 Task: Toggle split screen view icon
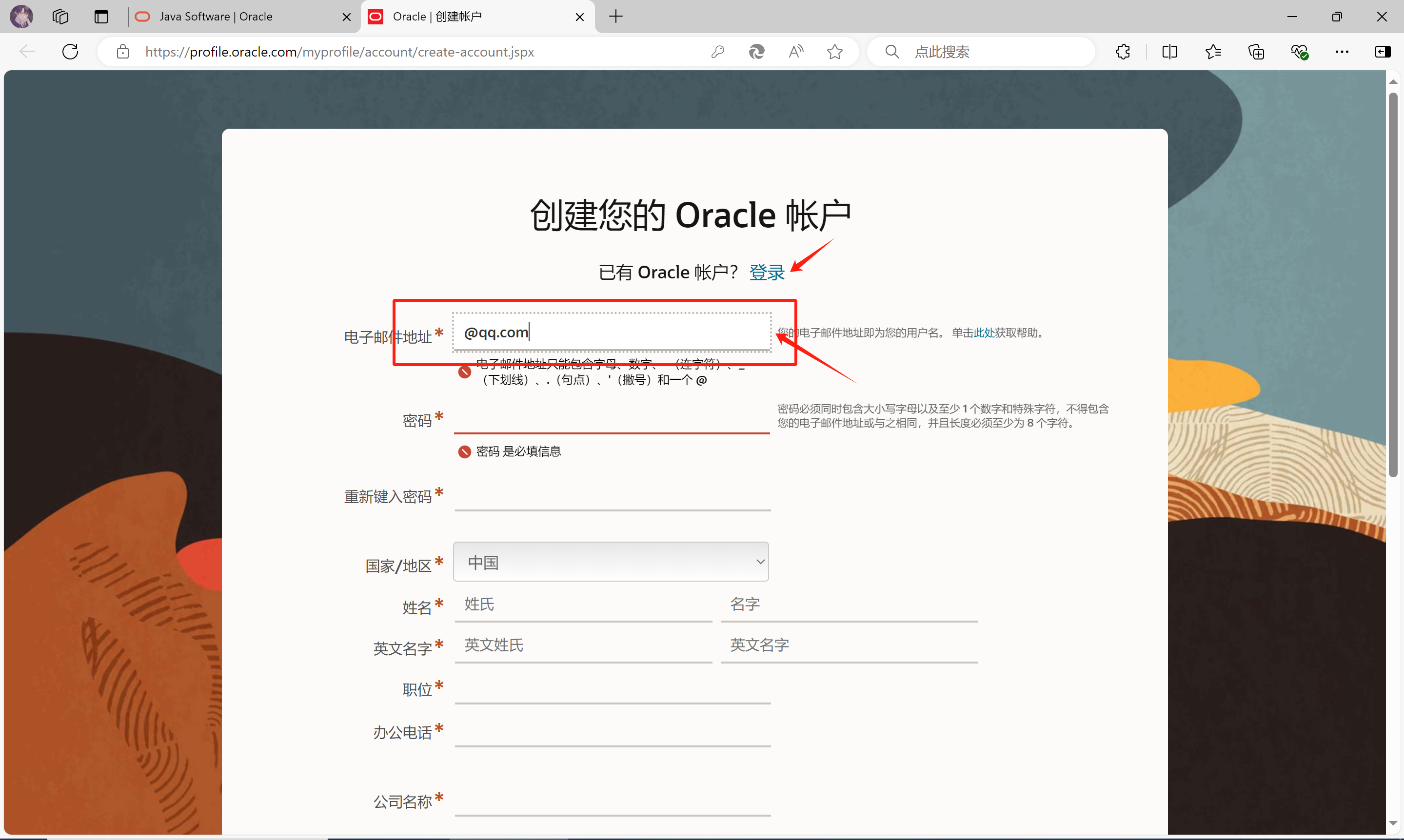(1169, 52)
